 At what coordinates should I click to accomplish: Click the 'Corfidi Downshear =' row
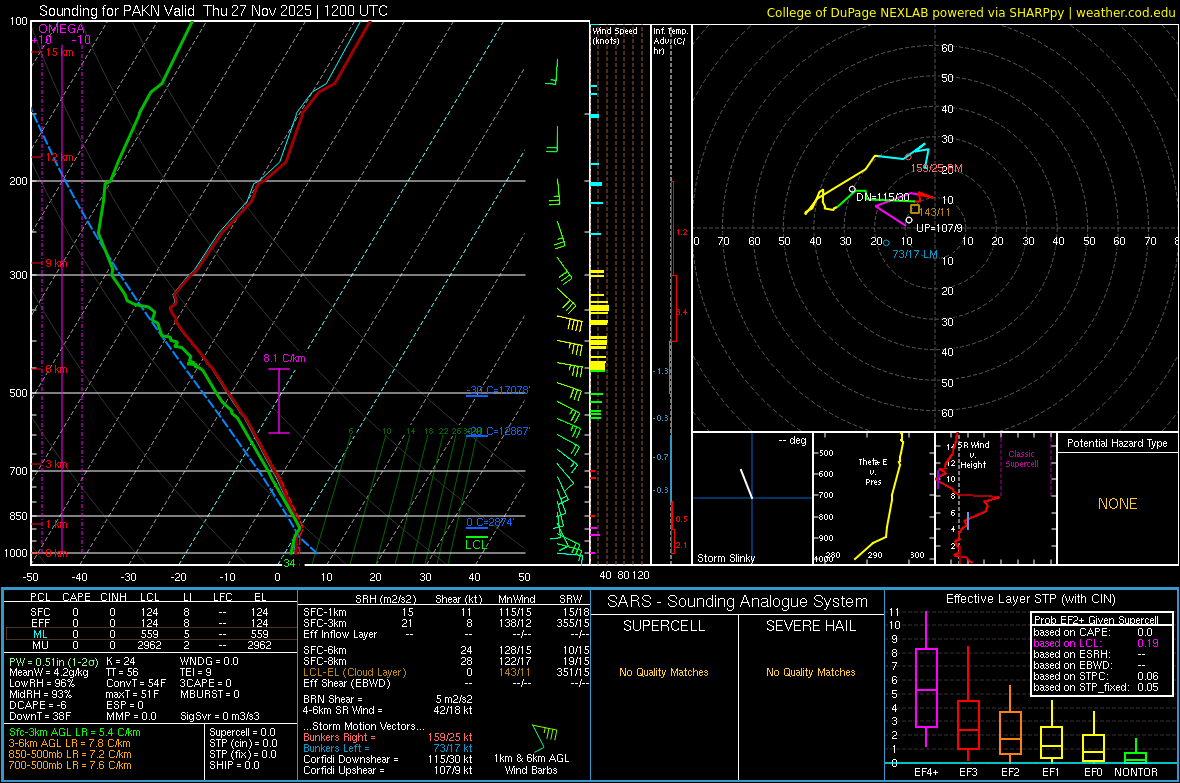tap(388, 759)
